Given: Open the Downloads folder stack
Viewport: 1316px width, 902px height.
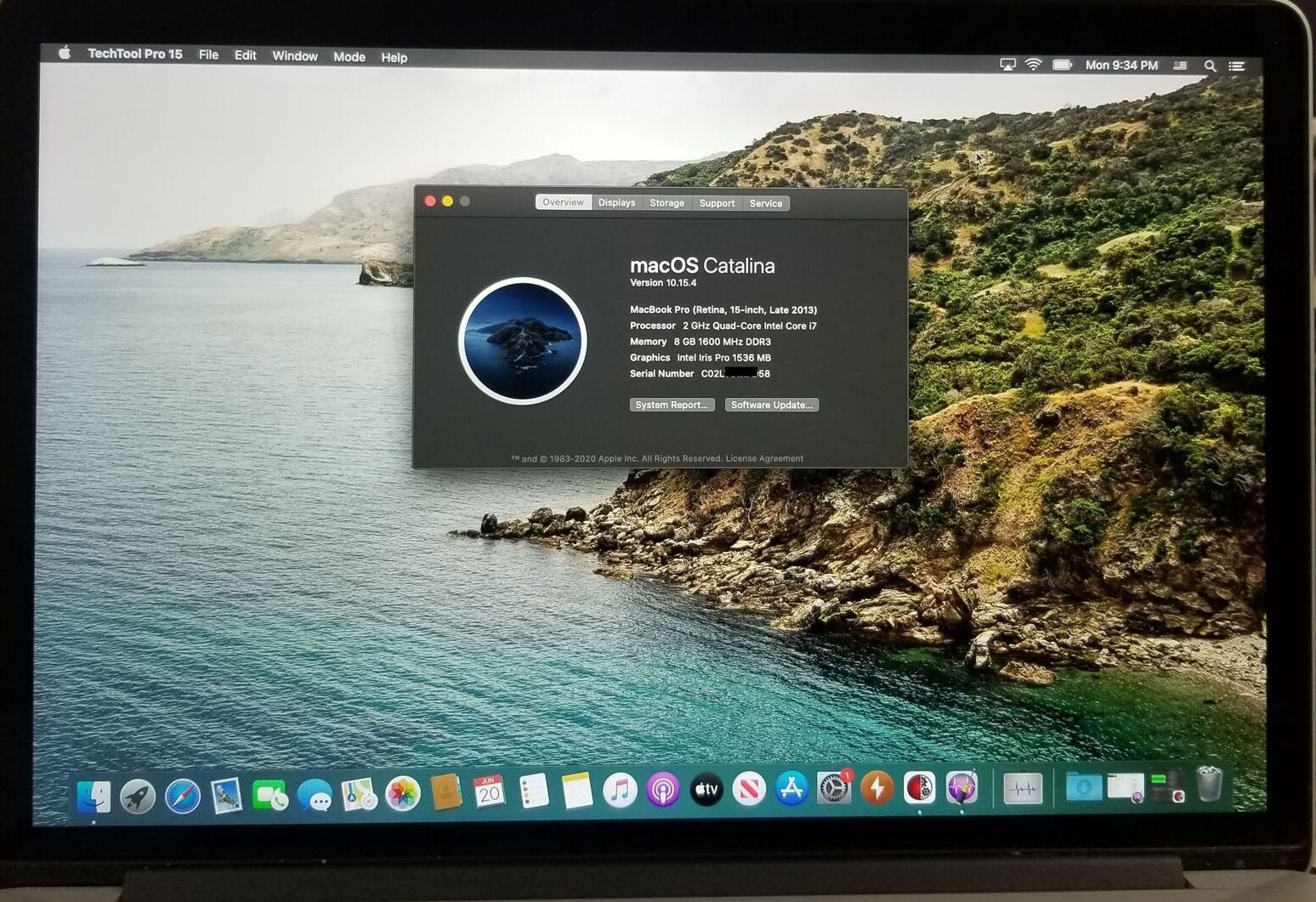Looking at the screenshot, I should [x=1083, y=786].
